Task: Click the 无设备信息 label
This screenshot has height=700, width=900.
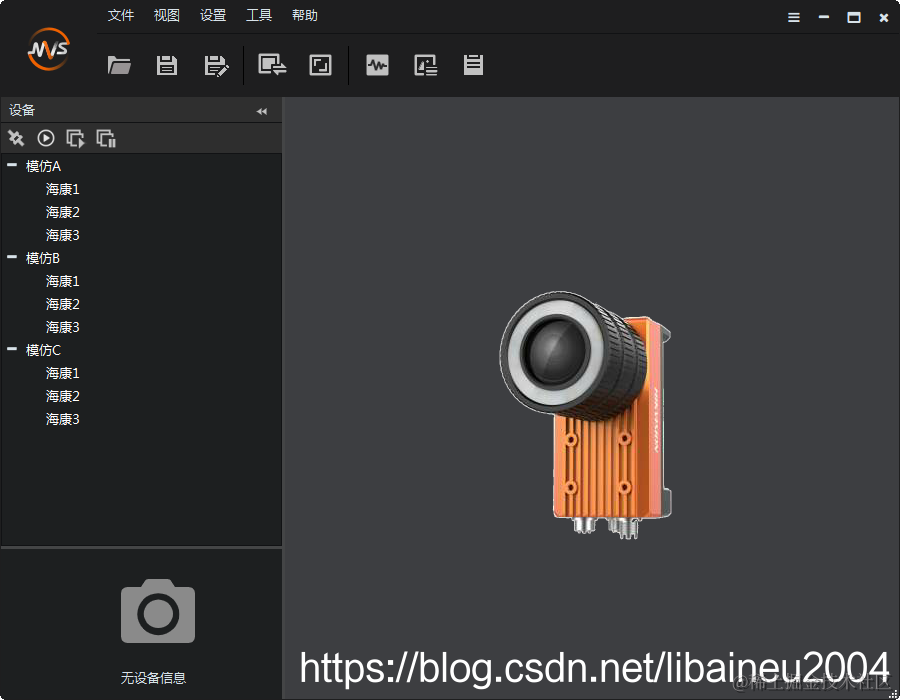Action: tap(153, 678)
